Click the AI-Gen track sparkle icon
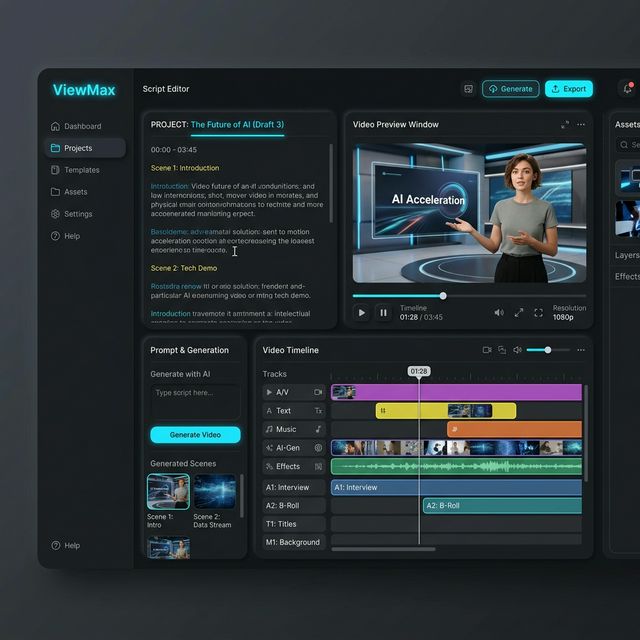Viewport: 640px width, 640px height. click(269, 448)
